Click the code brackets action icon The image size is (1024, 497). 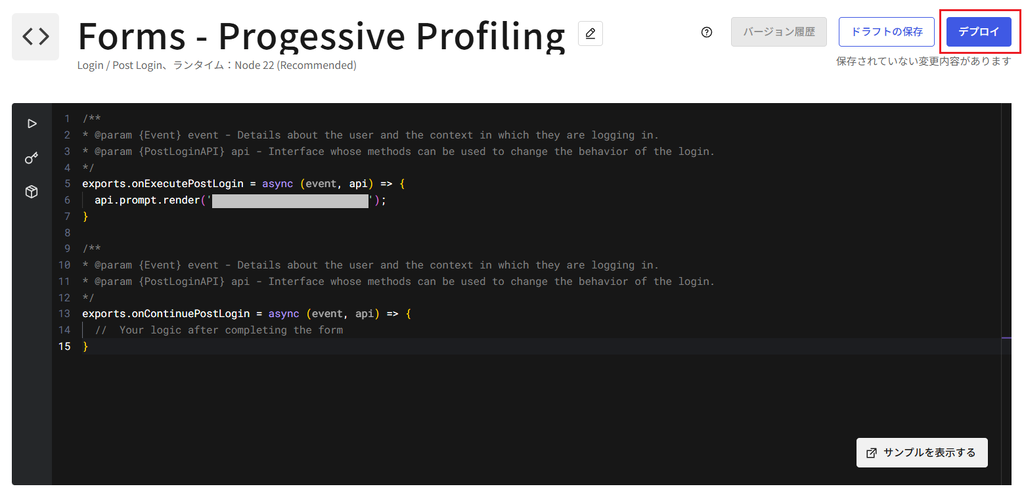[x=35, y=37]
